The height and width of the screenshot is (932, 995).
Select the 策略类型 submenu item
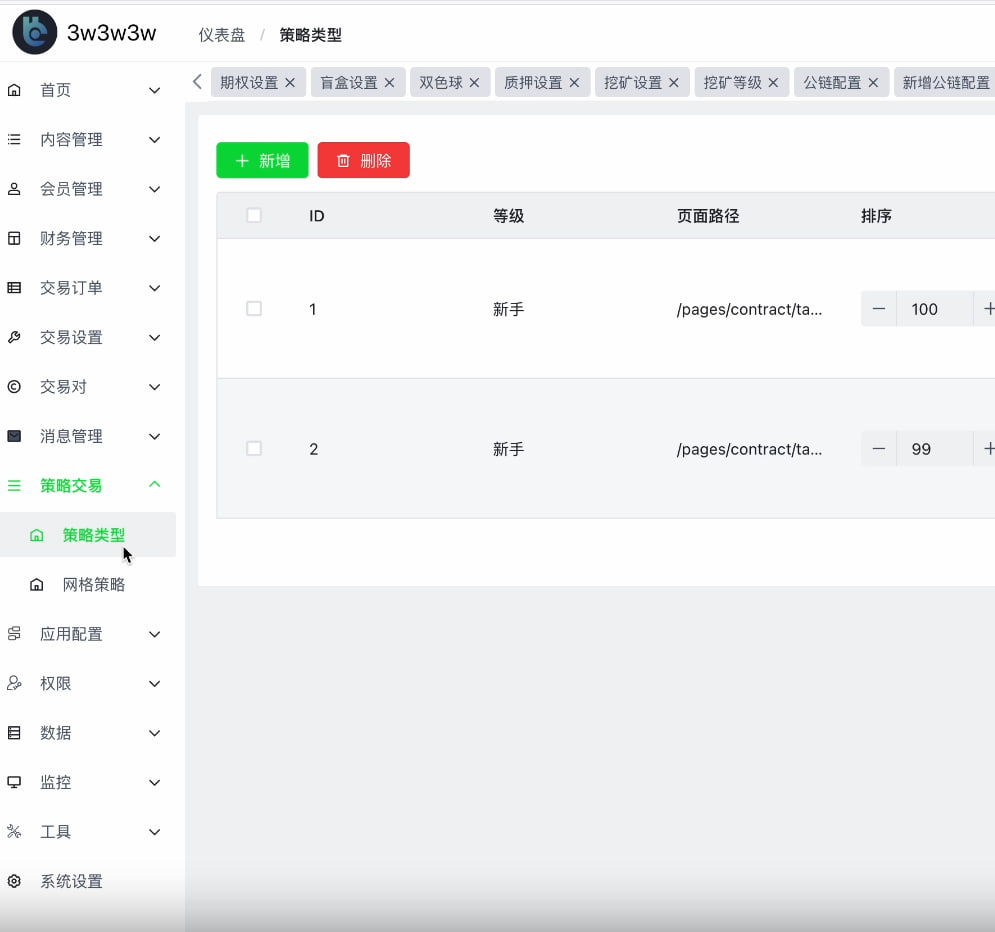(88, 535)
